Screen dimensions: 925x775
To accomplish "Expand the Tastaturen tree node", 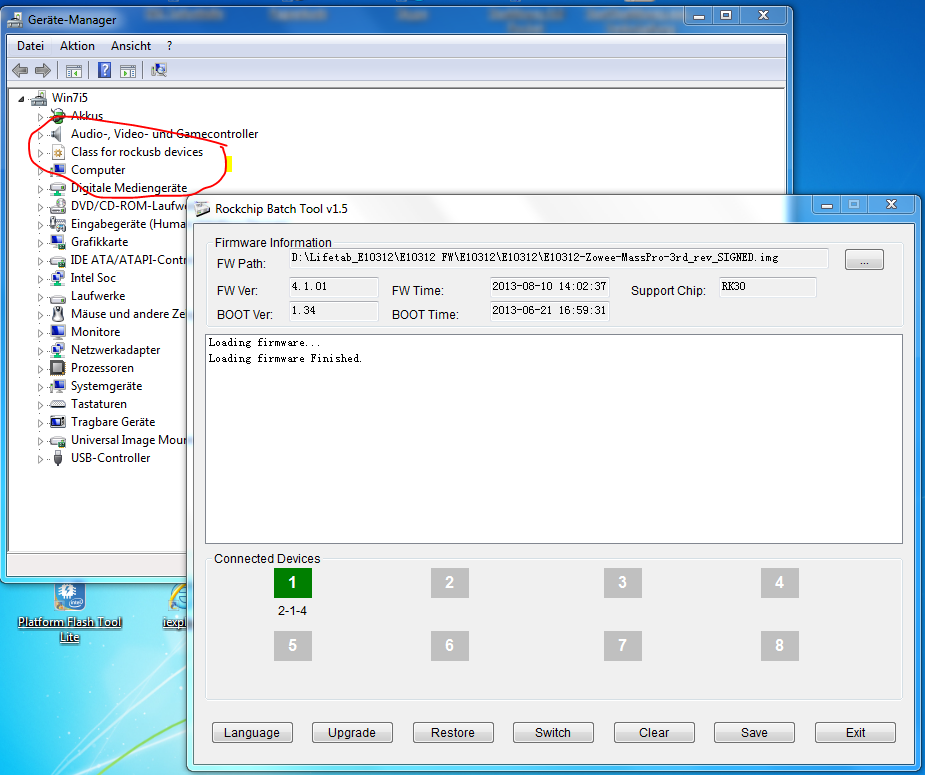I will coord(41,405).
